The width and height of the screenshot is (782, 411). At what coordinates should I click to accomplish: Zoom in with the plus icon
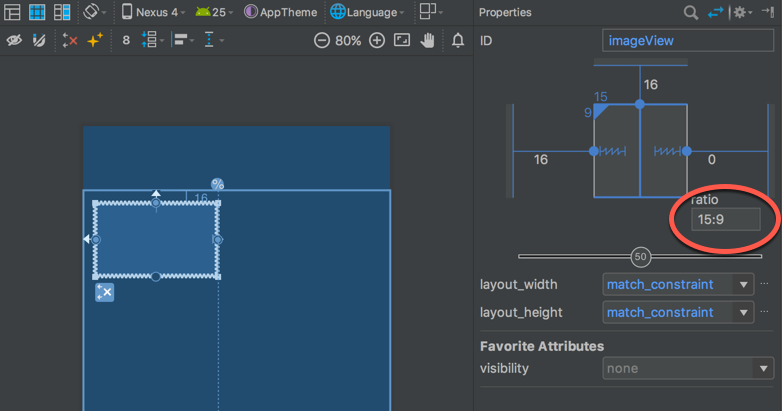(x=377, y=40)
